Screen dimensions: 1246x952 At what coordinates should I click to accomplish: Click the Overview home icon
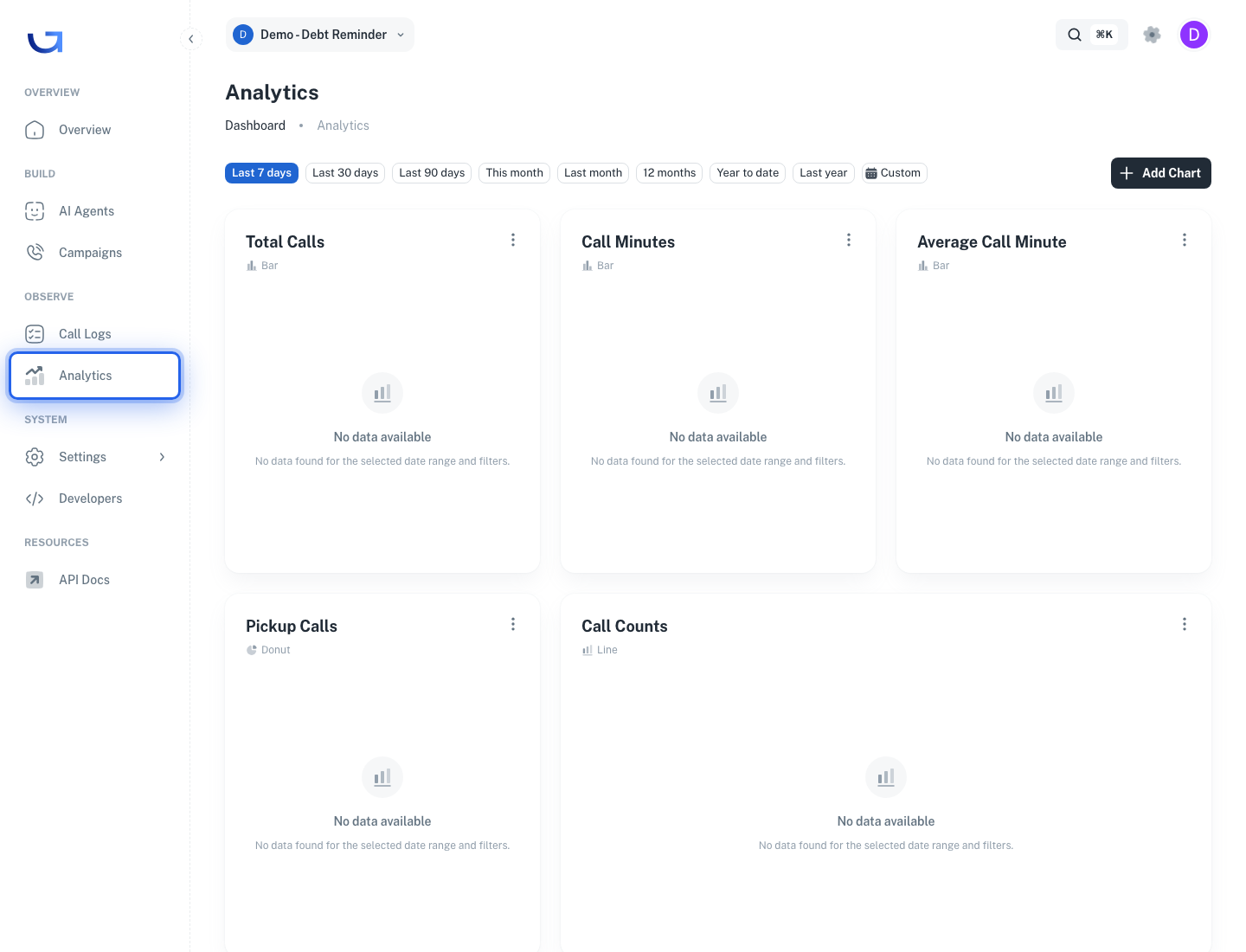click(35, 130)
